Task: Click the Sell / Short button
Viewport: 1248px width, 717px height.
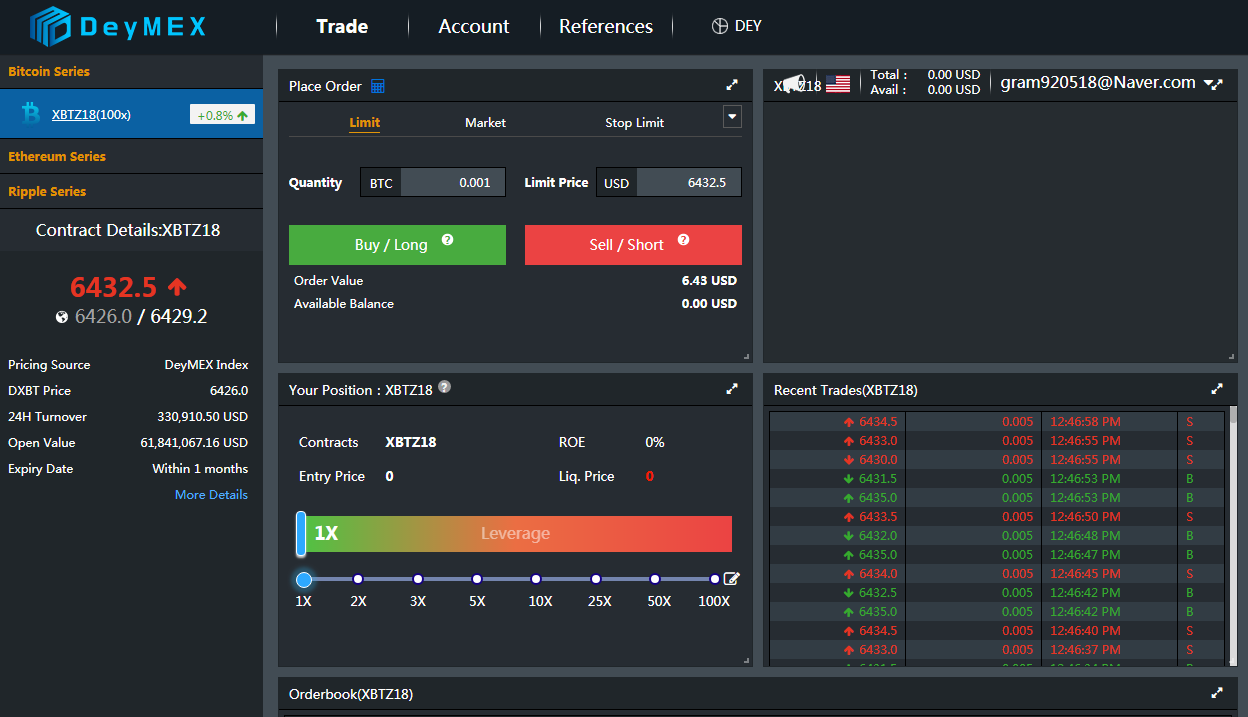Action: pyautogui.click(x=633, y=245)
